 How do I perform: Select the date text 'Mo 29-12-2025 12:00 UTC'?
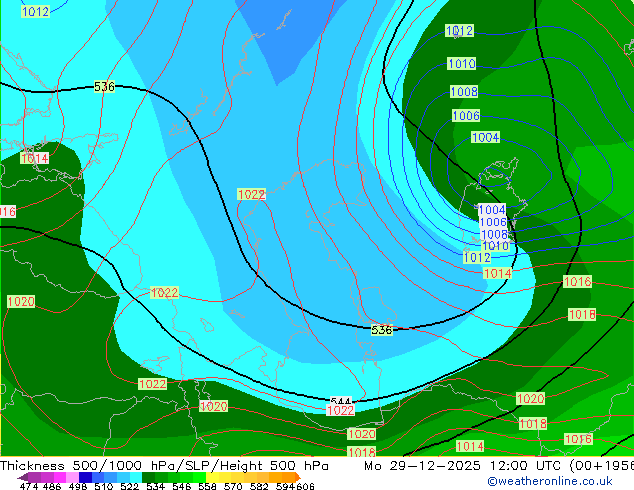tap(464, 466)
